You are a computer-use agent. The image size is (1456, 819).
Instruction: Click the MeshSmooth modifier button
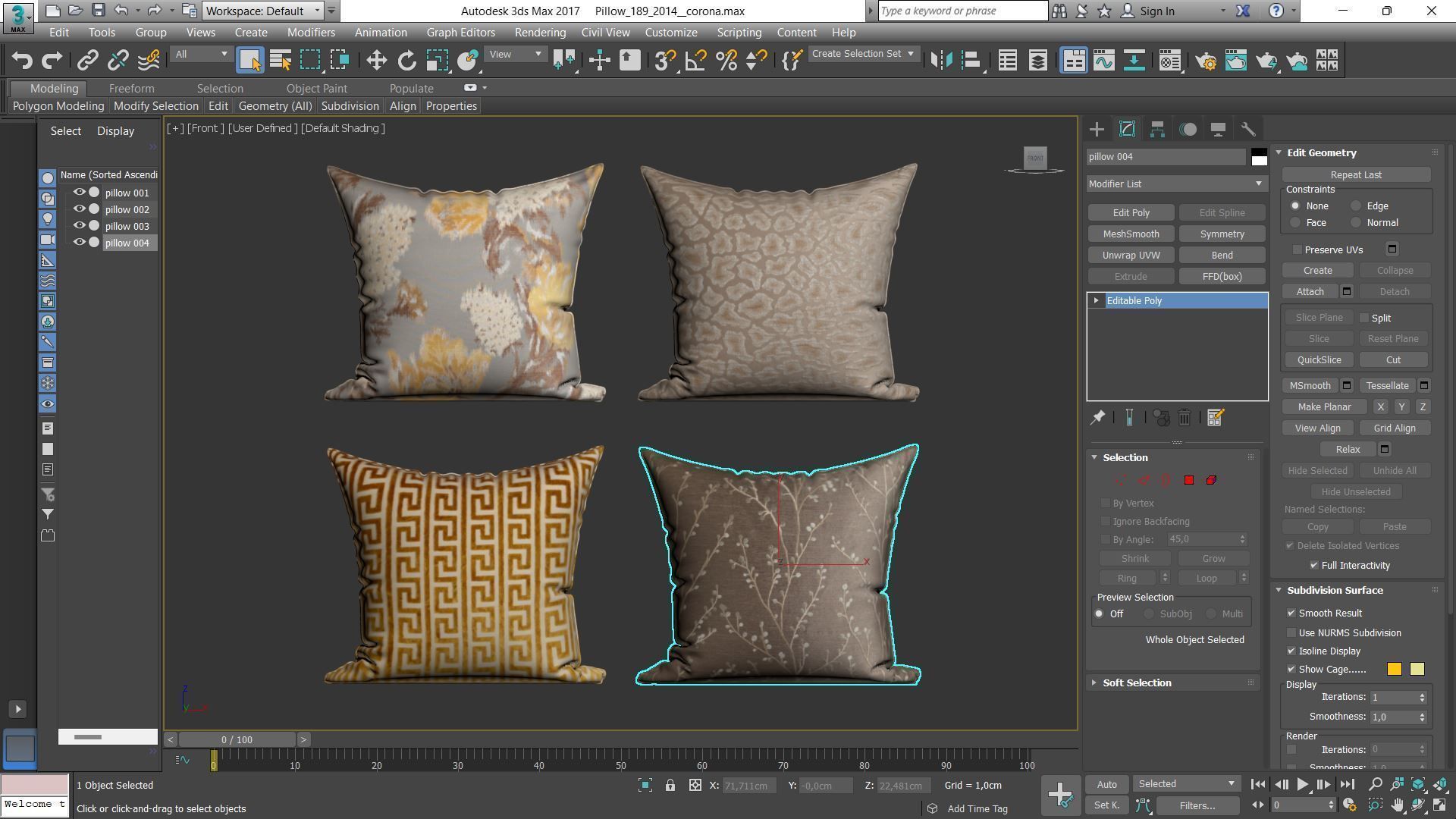coord(1131,234)
